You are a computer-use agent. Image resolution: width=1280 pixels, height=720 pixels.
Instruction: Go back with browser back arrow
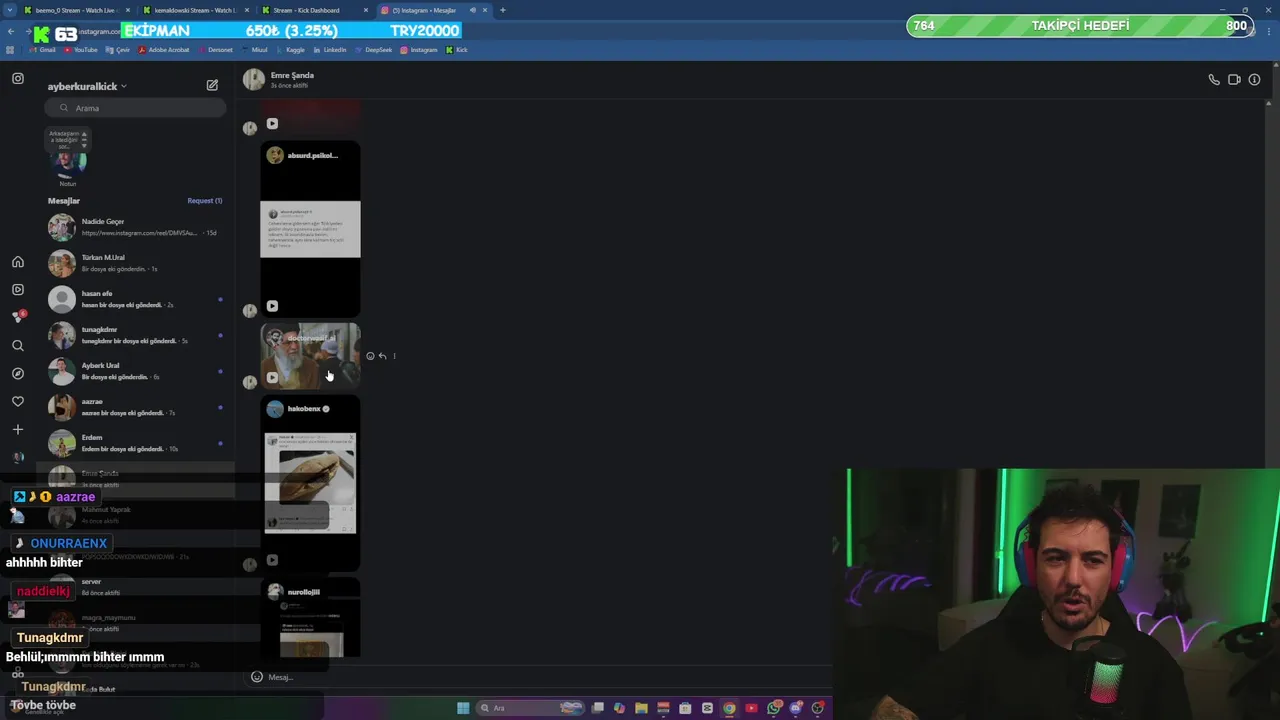11,31
